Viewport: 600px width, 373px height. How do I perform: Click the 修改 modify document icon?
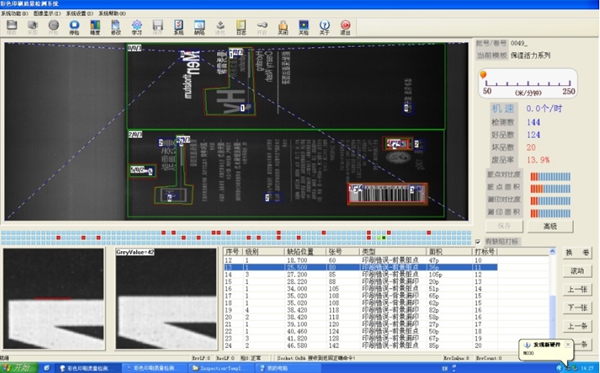116,27
